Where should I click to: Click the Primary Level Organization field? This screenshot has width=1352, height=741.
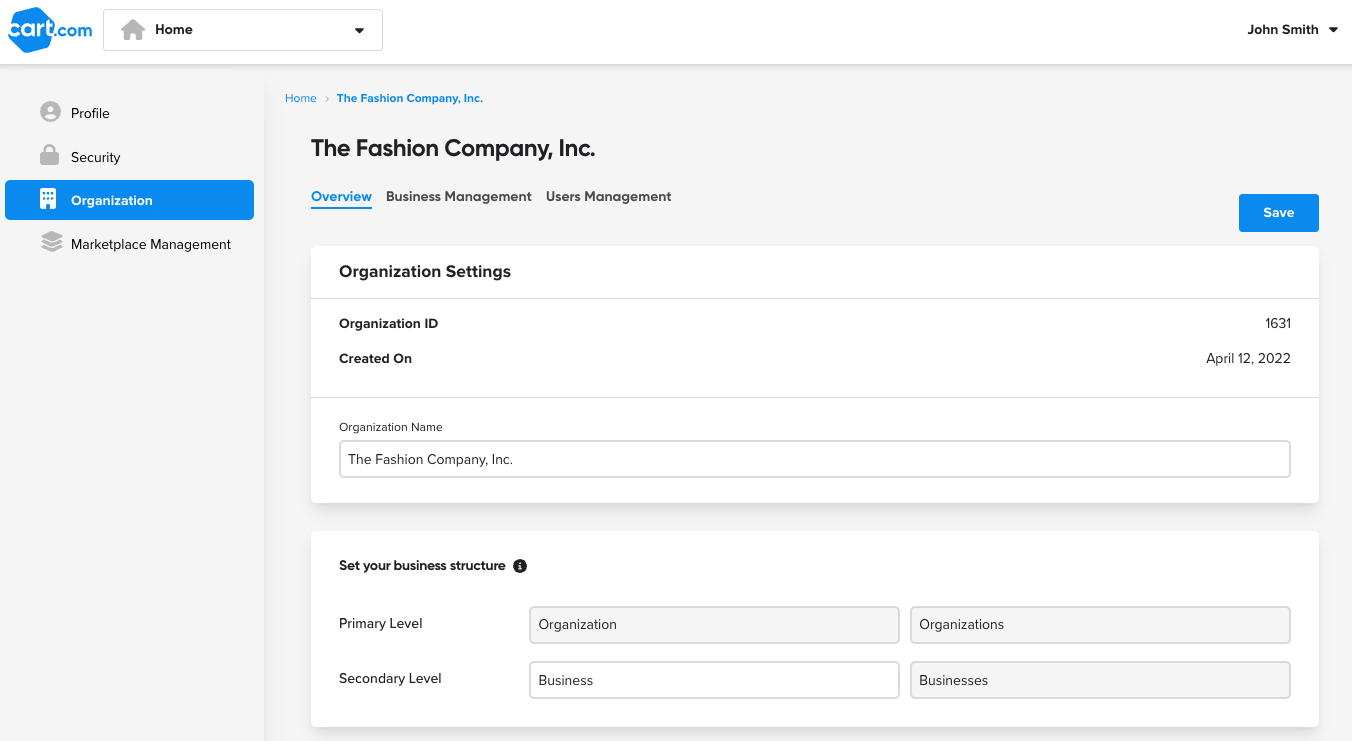[x=714, y=624]
